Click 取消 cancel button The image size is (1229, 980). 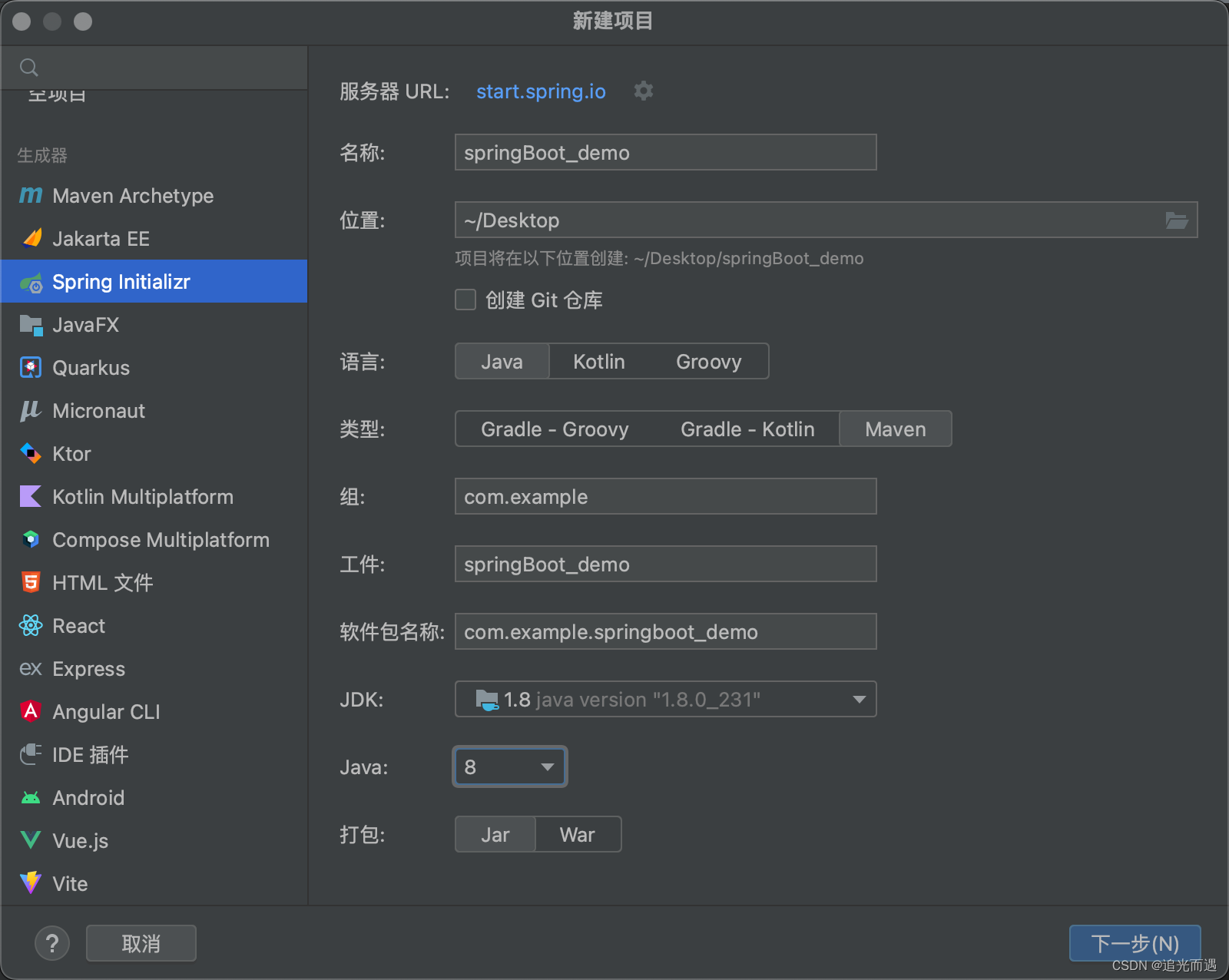tap(141, 943)
